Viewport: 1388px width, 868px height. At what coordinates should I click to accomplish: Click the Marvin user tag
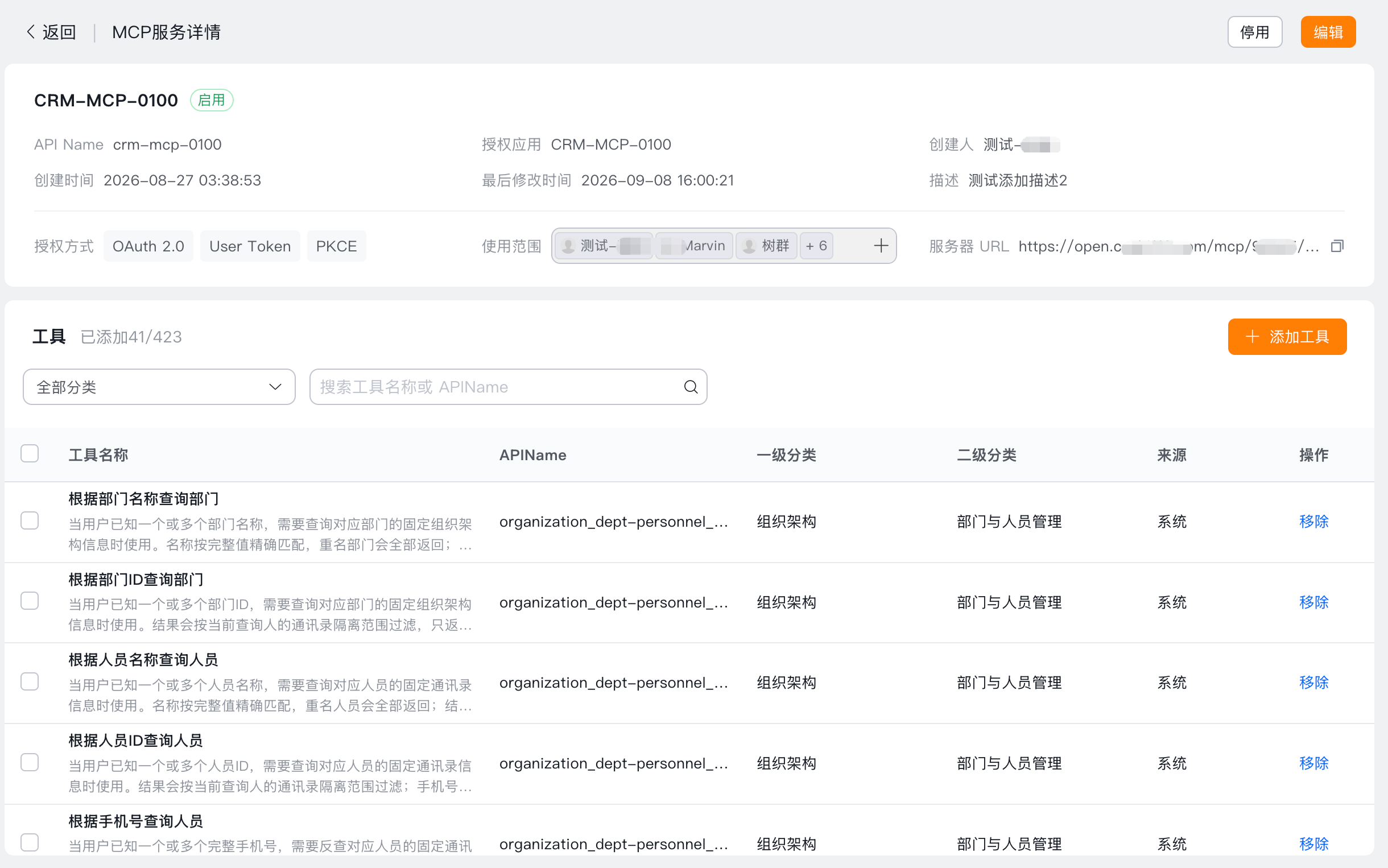[x=694, y=246]
